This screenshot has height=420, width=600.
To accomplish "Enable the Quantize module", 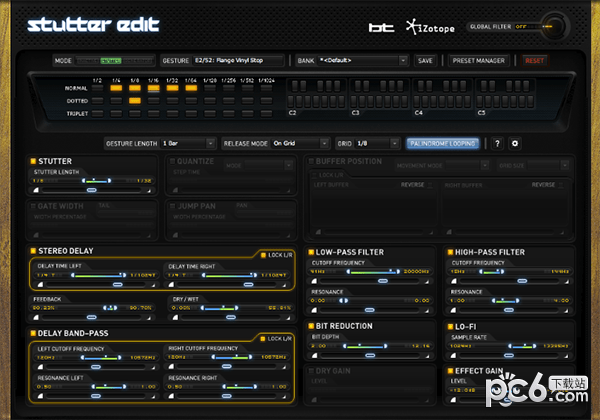I will click(x=172, y=161).
